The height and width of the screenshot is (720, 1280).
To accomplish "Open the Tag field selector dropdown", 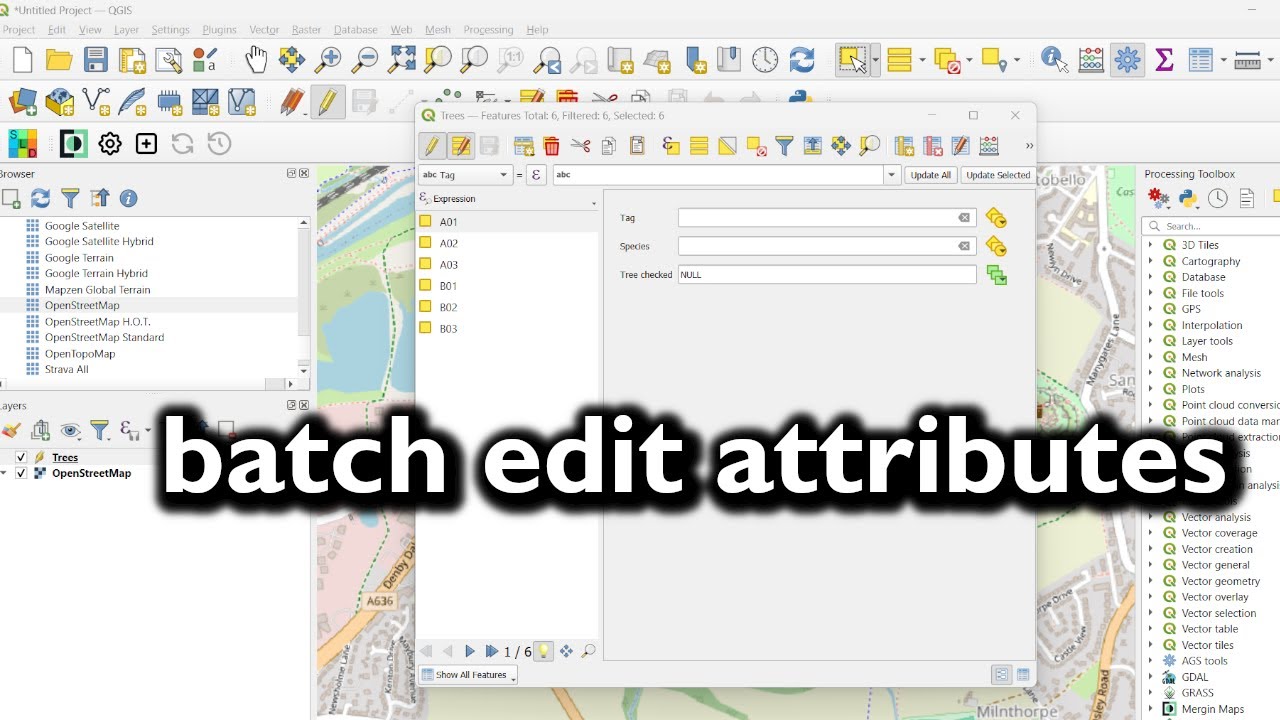I will pos(465,175).
